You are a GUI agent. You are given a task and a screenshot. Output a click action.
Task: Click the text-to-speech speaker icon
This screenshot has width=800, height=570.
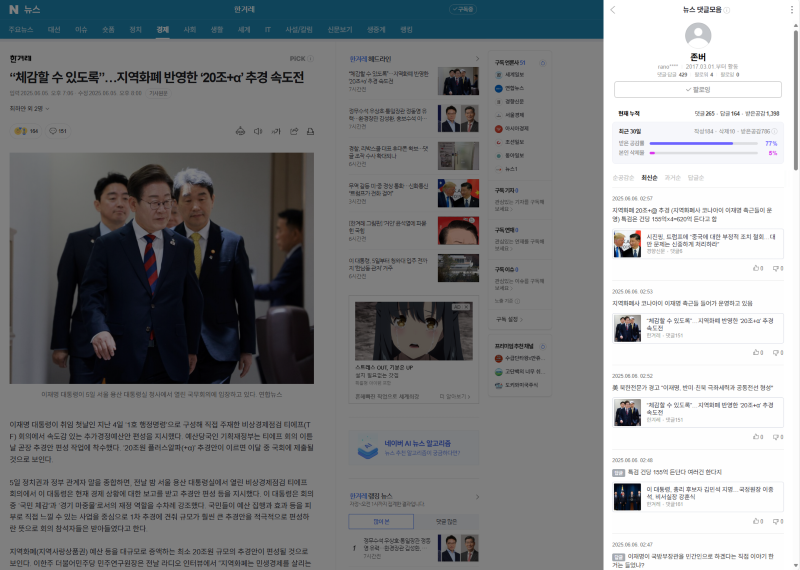(x=258, y=131)
